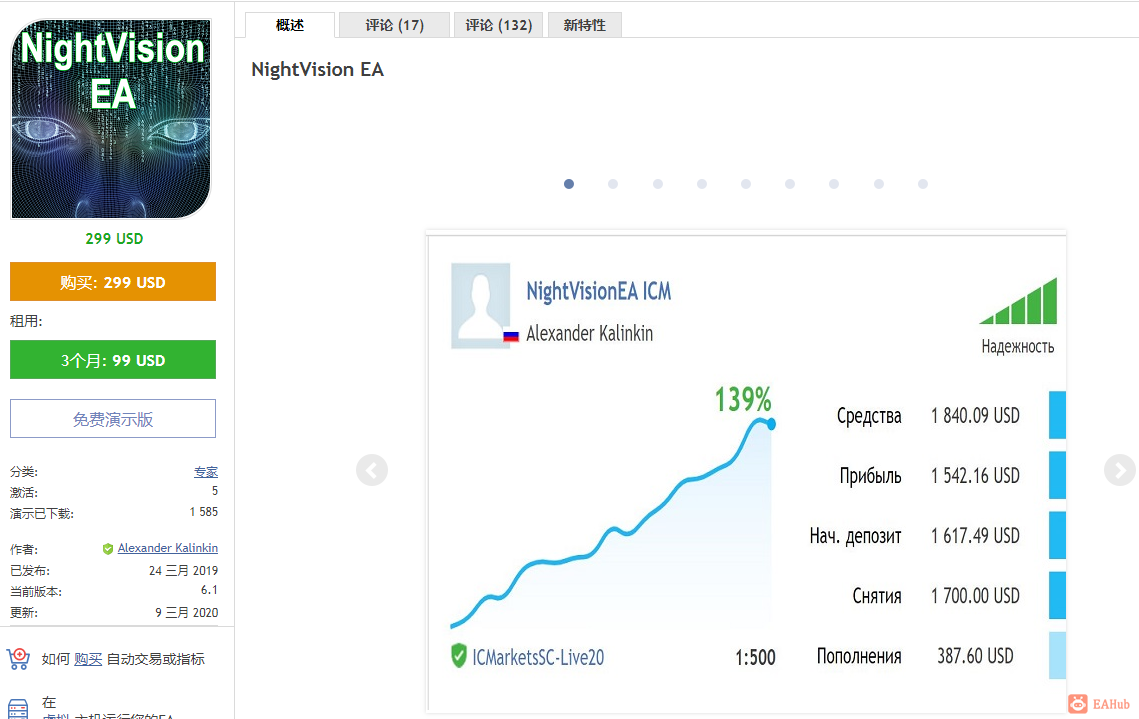Click the 1 617.49 USD deposit value
Image resolution: width=1139 pixels, height=719 pixels.
(x=975, y=536)
